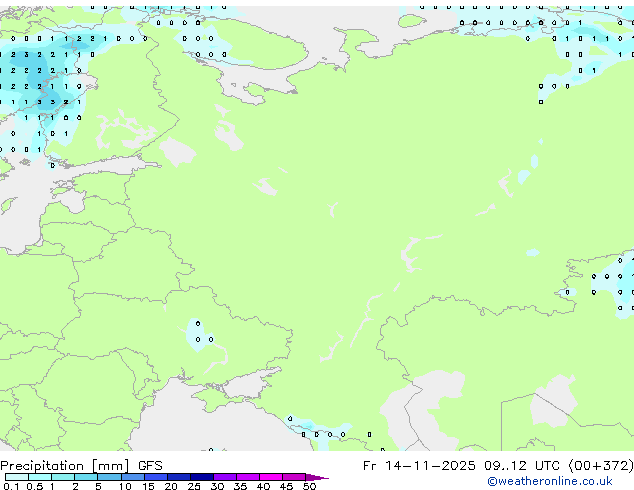This screenshot has height=490, width=634.
Task: Click the above-50 arrow tip of legend
Action: click(317, 478)
